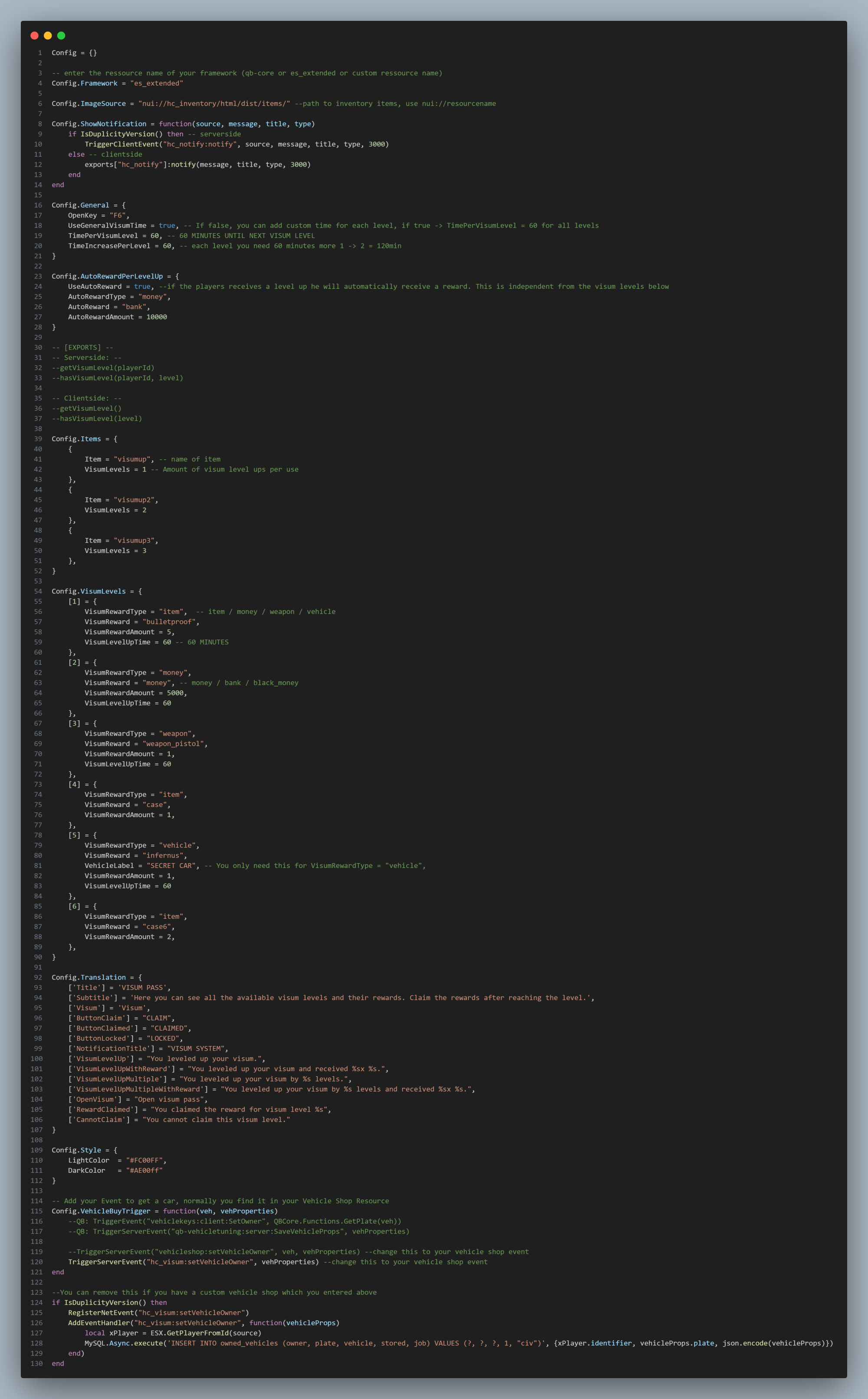This screenshot has height=1399, width=868.
Task: Click the "CLAIMED" ButtonClaimed value
Action: (x=169, y=1028)
